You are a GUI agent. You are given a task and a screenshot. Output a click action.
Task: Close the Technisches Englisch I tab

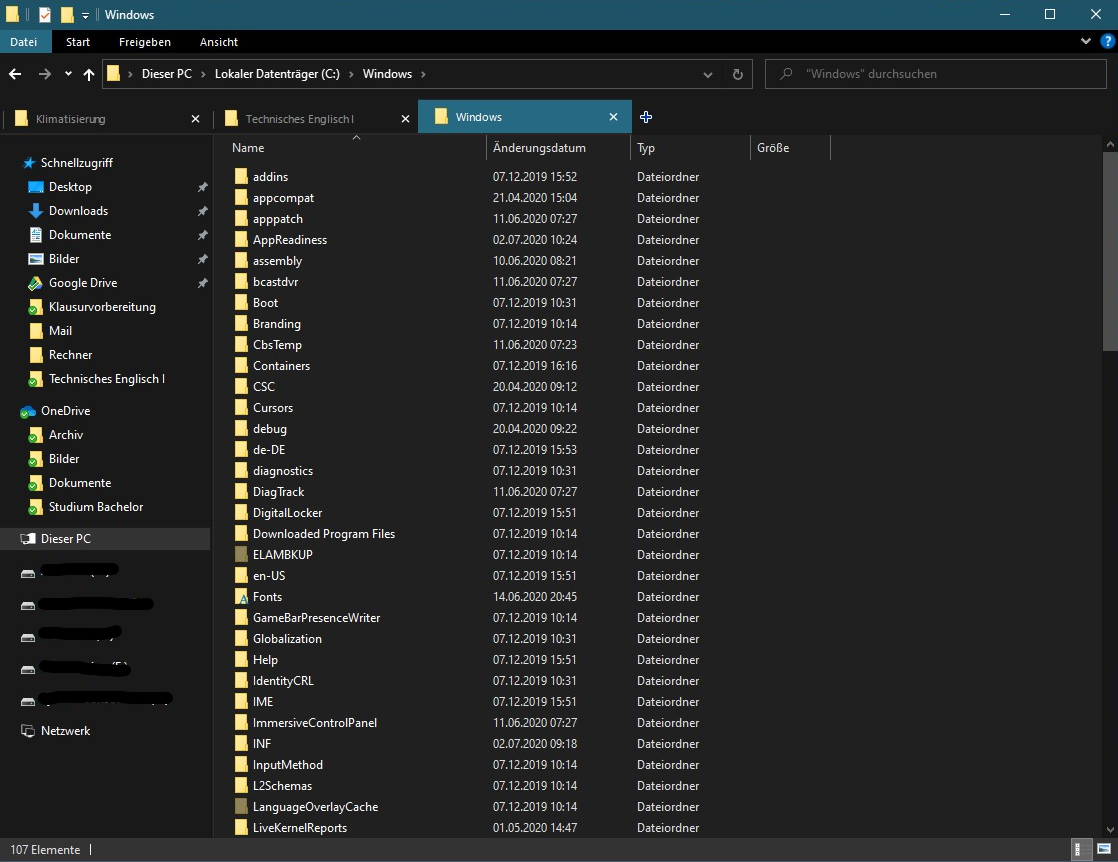405,119
